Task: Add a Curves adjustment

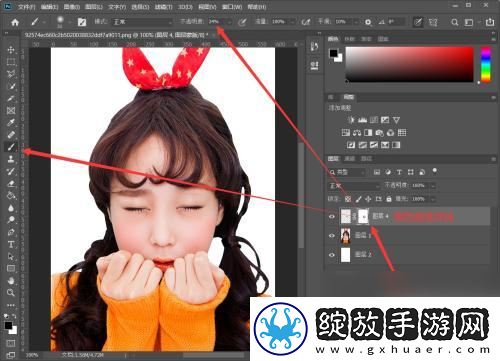Action: (374, 120)
